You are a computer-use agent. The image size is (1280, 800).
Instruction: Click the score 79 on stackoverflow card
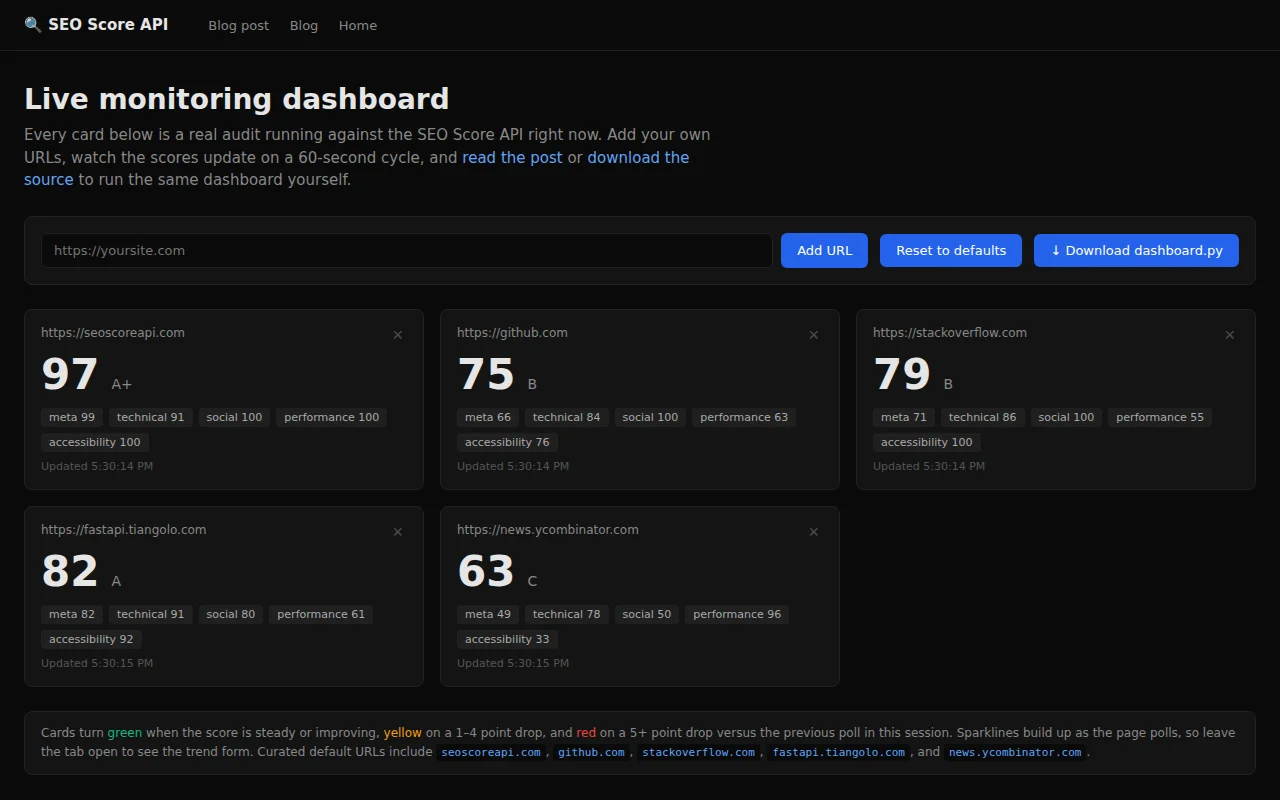pos(902,375)
